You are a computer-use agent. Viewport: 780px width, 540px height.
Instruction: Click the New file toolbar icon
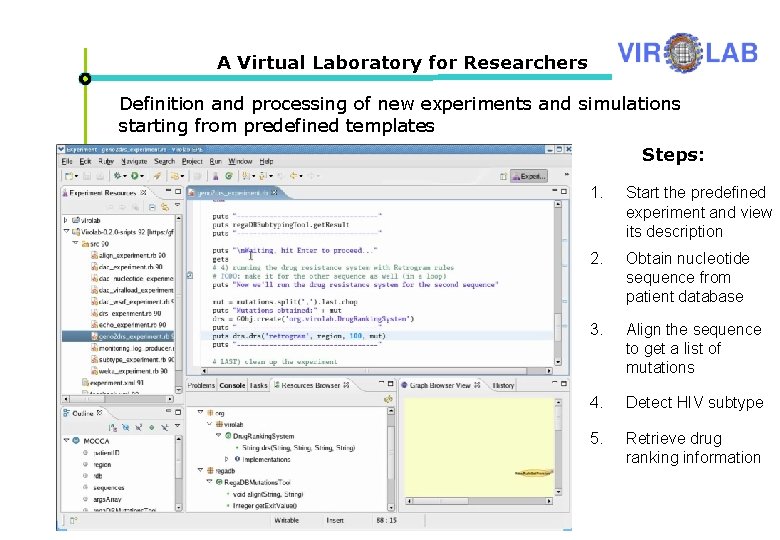point(69,176)
